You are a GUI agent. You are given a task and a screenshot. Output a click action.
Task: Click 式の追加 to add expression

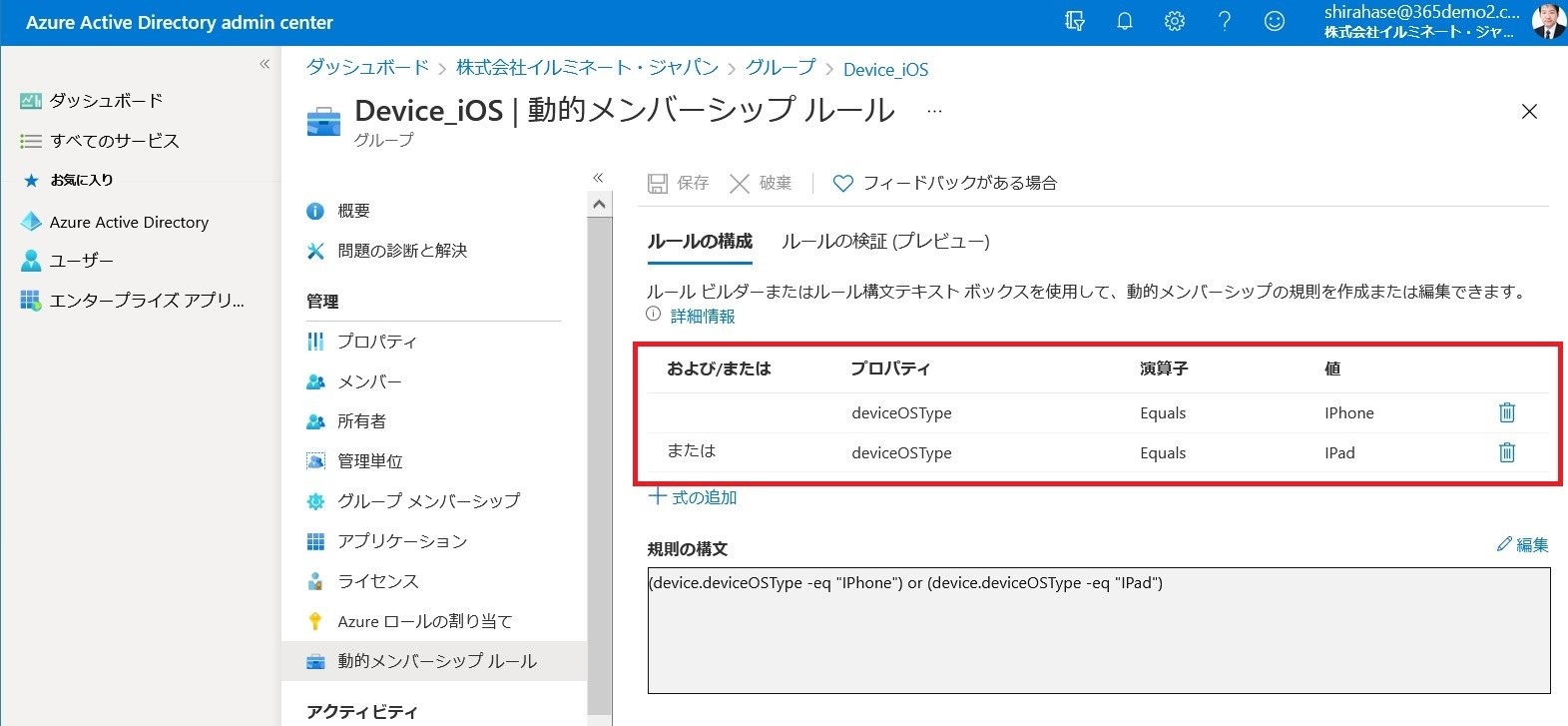coord(694,497)
